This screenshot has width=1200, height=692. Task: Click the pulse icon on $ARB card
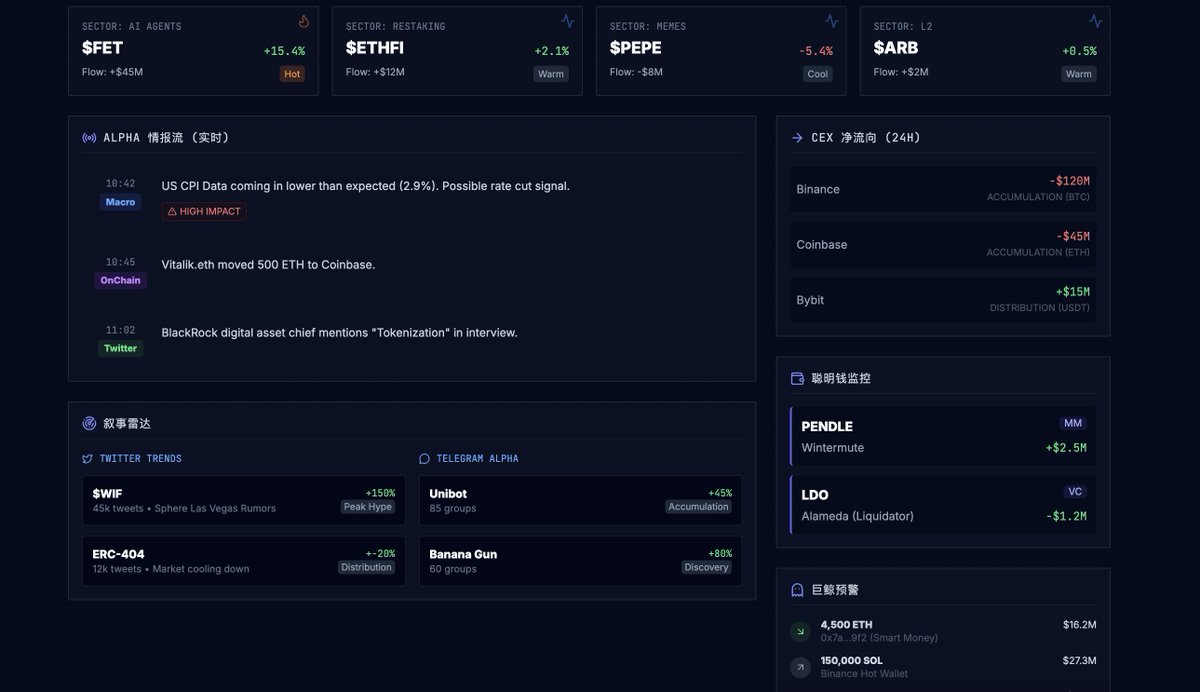point(1096,21)
